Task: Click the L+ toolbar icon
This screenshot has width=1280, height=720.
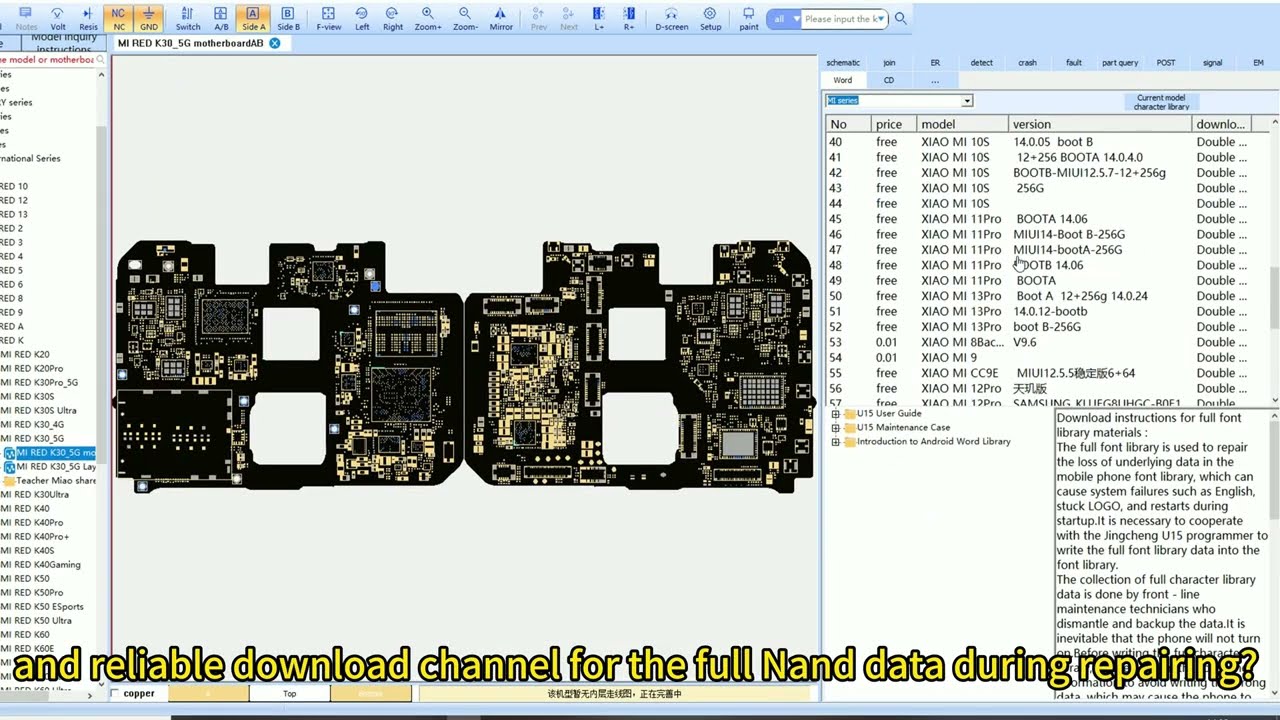Action: point(599,18)
